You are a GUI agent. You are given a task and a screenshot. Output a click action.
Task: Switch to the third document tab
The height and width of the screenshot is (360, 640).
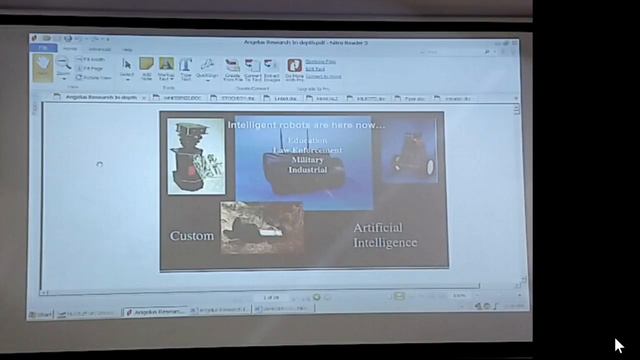point(234,98)
